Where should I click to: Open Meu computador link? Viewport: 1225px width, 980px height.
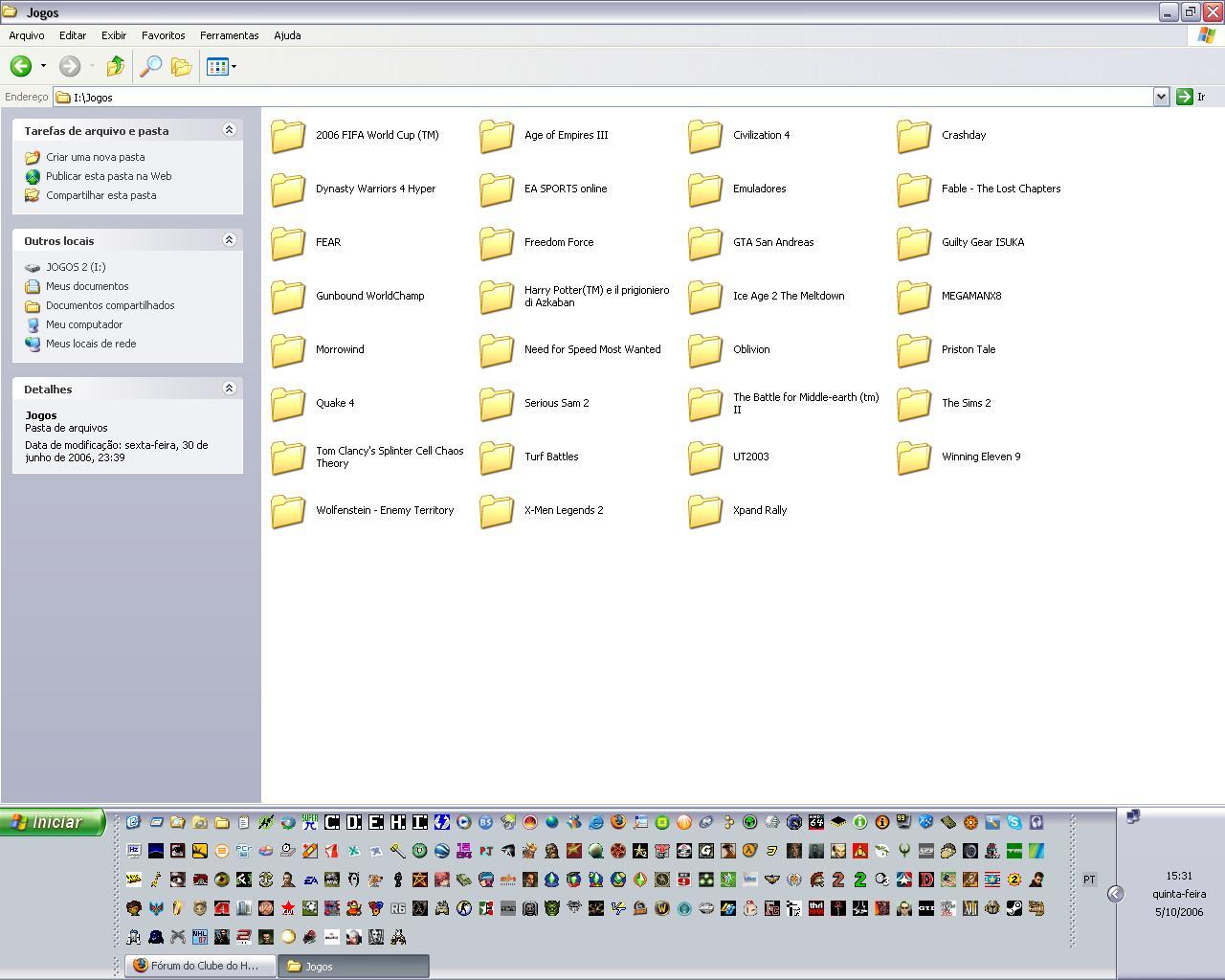tap(84, 324)
